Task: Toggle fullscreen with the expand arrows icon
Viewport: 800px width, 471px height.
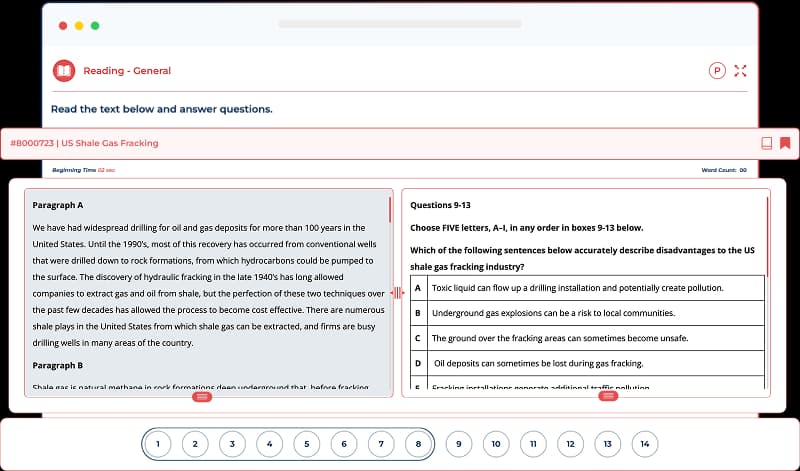Action: click(740, 71)
